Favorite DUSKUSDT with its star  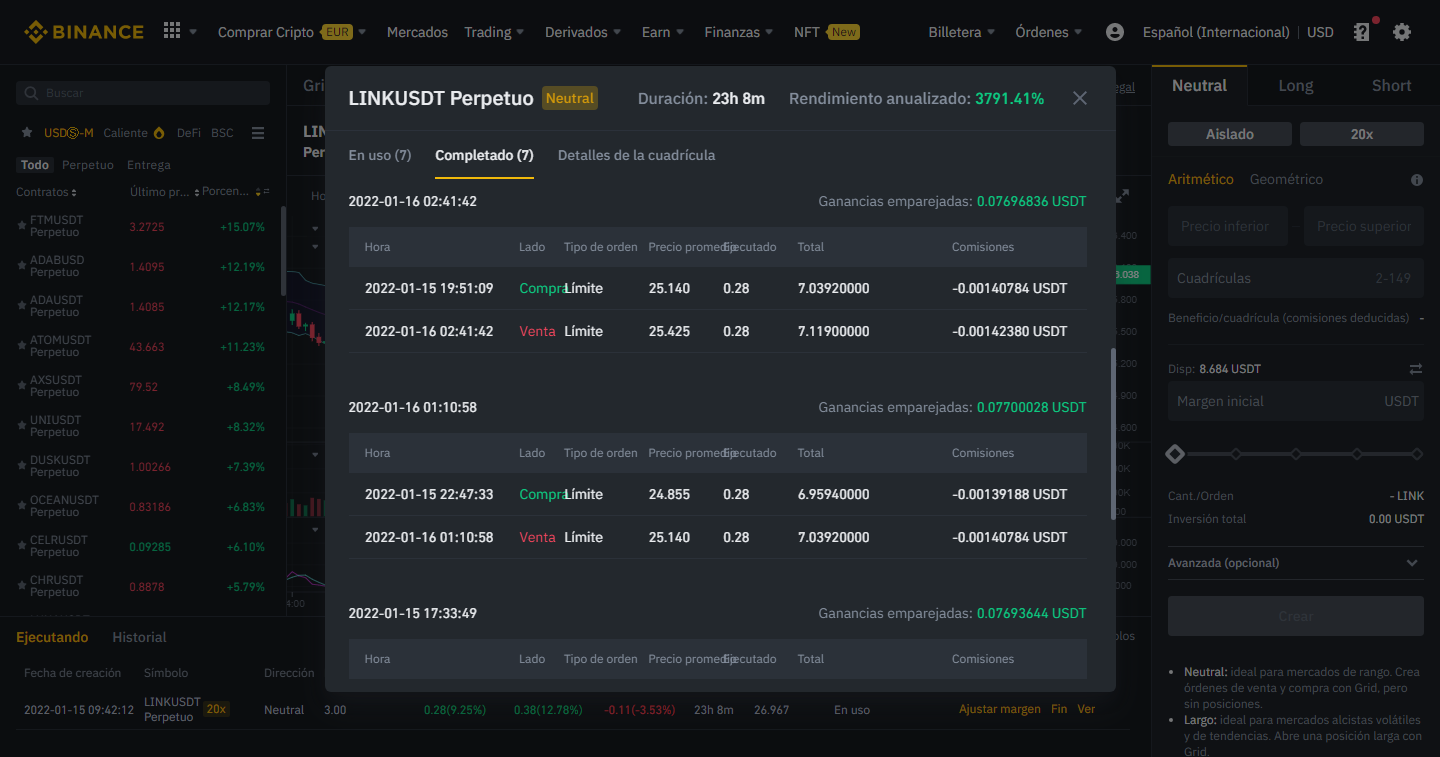(22, 466)
